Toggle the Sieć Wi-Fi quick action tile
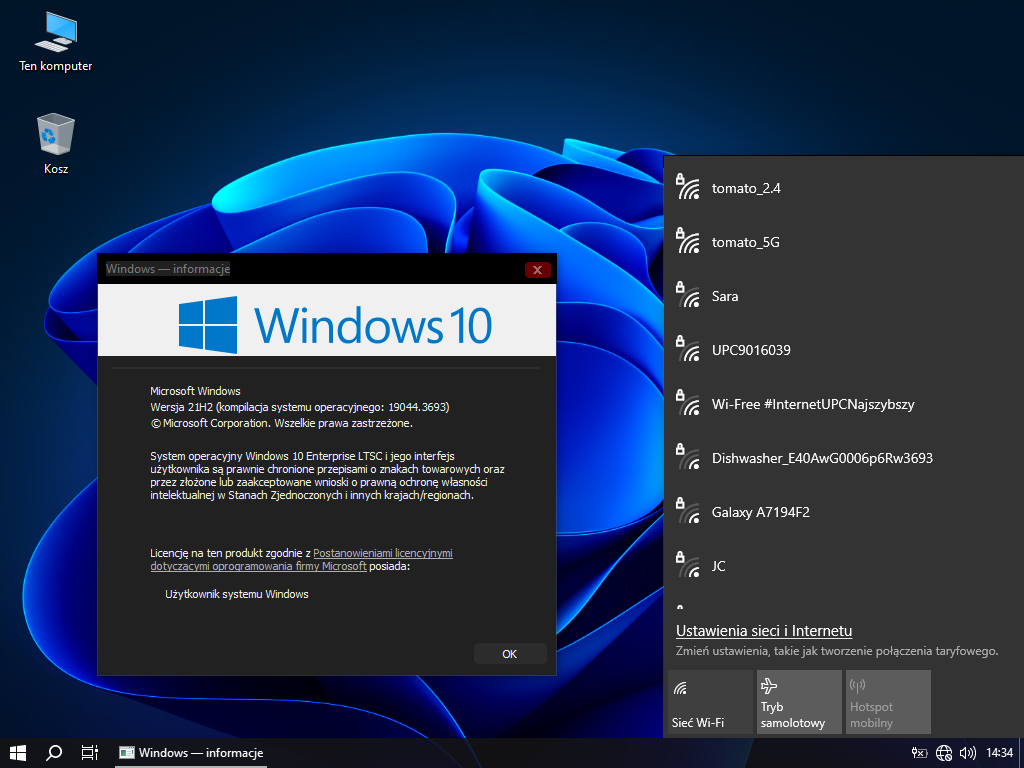 tap(709, 703)
